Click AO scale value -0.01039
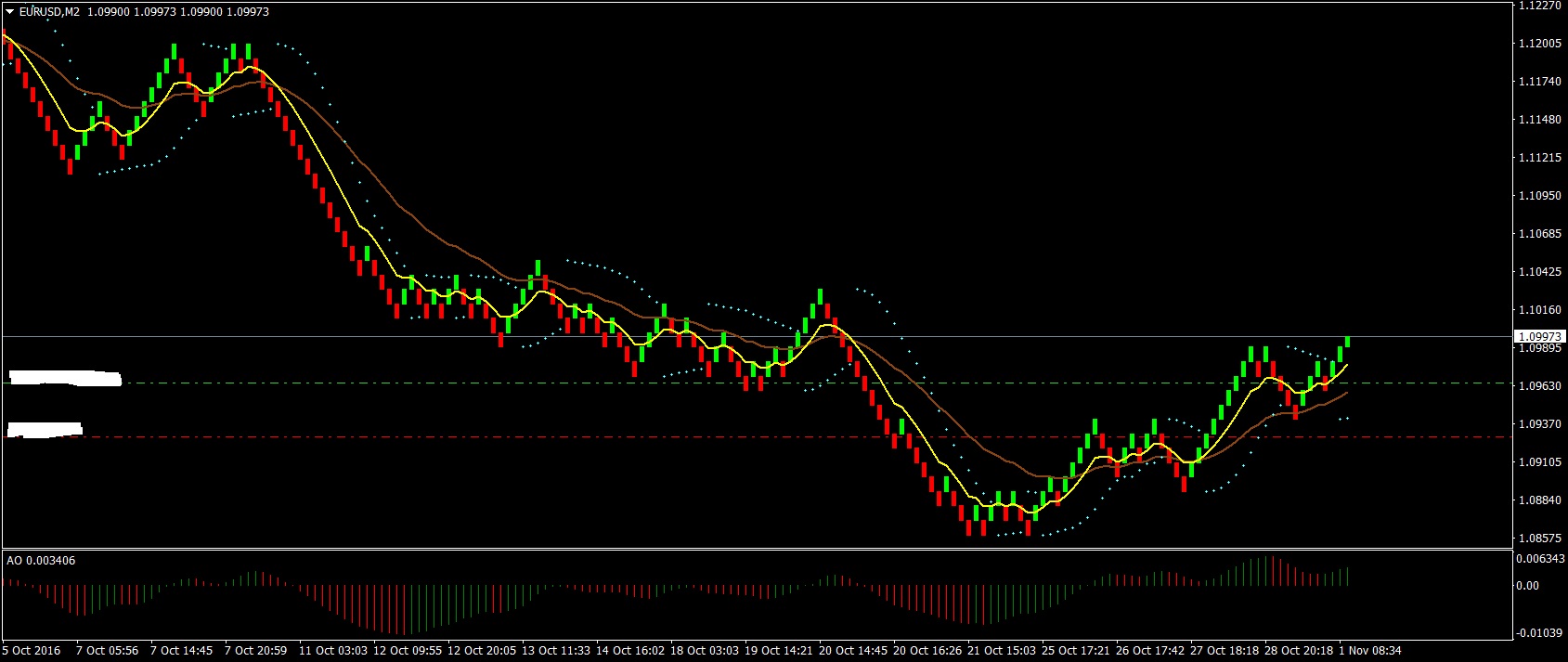 coord(1540,633)
